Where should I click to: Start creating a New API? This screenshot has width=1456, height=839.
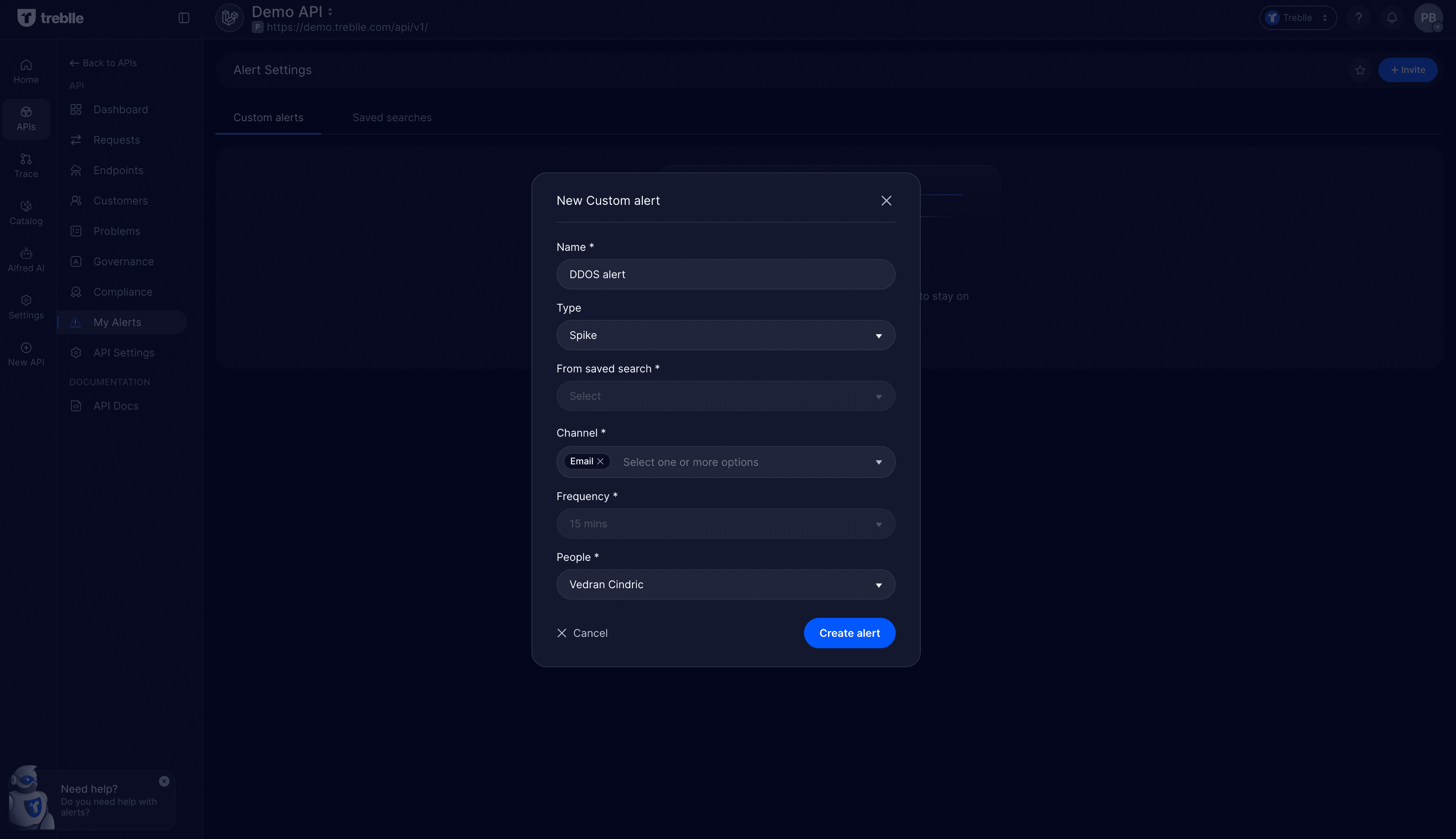click(25, 353)
